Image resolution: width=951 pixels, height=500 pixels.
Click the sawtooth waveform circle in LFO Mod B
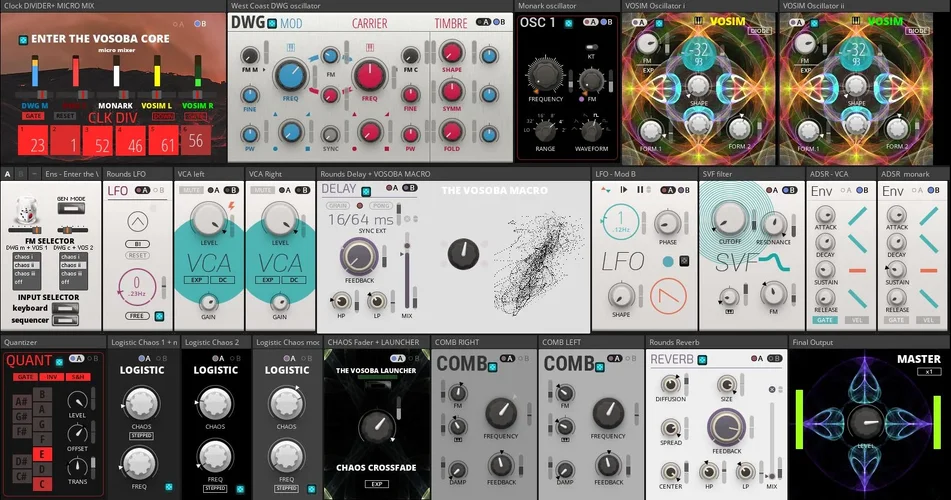coord(668,296)
